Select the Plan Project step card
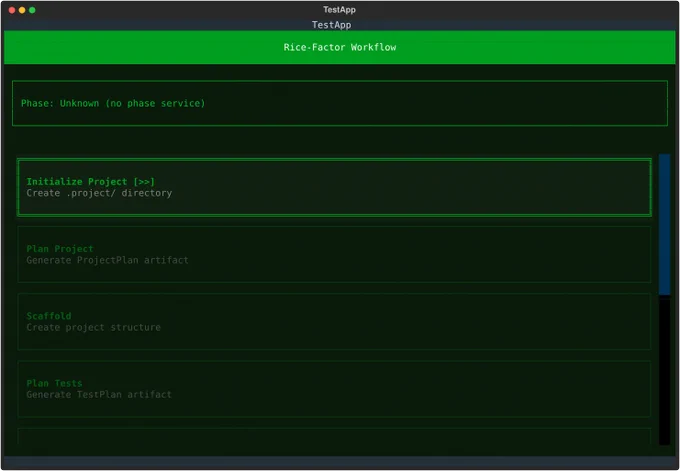The width and height of the screenshot is (680, 471). point(334,255)
